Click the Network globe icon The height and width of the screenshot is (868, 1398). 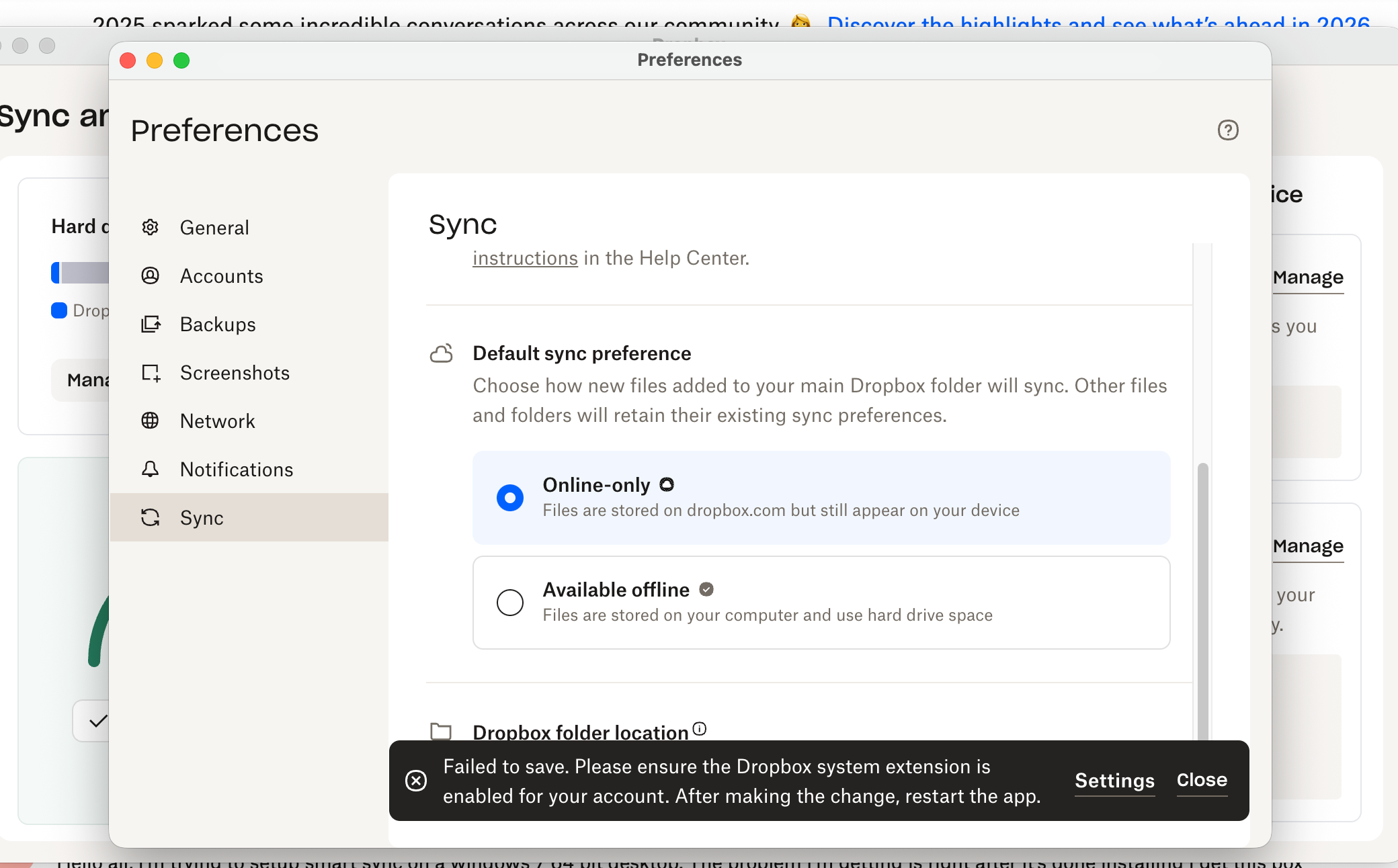tap(150, 421)
